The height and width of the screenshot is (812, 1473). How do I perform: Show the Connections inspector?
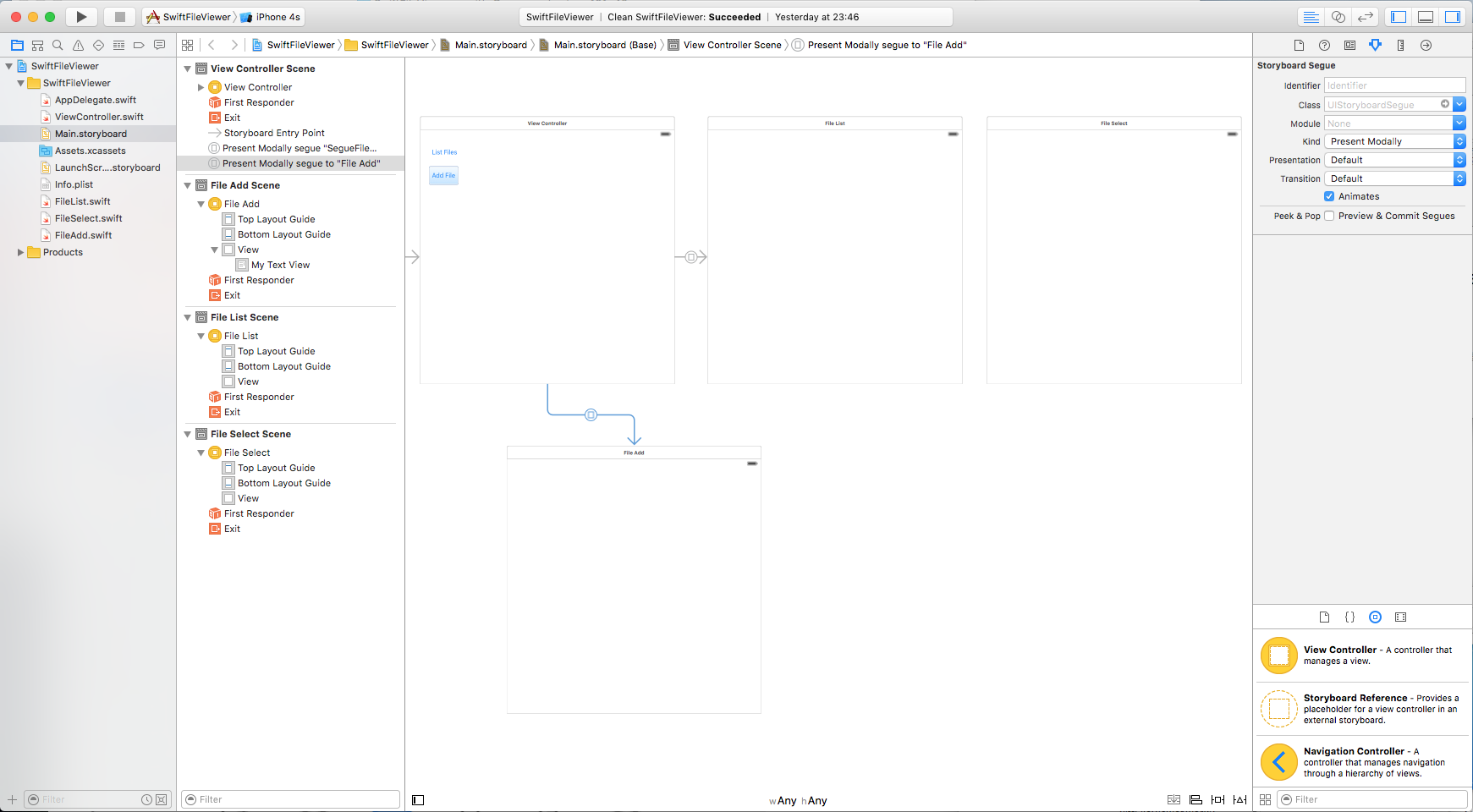[x=1426, y=45]
